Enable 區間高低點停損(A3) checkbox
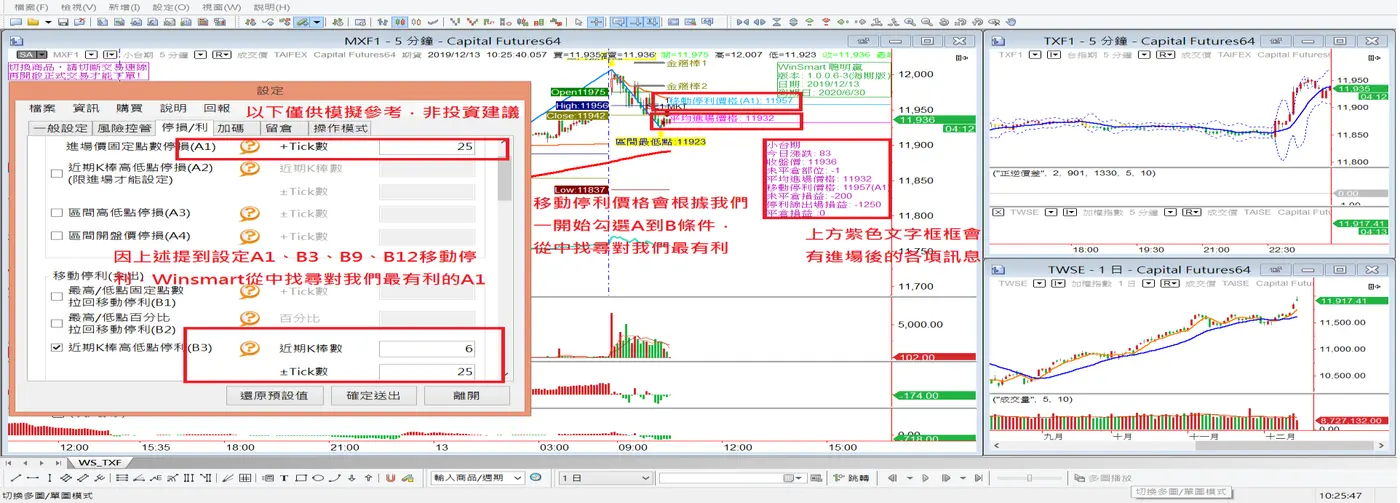Image resolution: width=1400 pixels, height=503 pixels. (56, 213)
